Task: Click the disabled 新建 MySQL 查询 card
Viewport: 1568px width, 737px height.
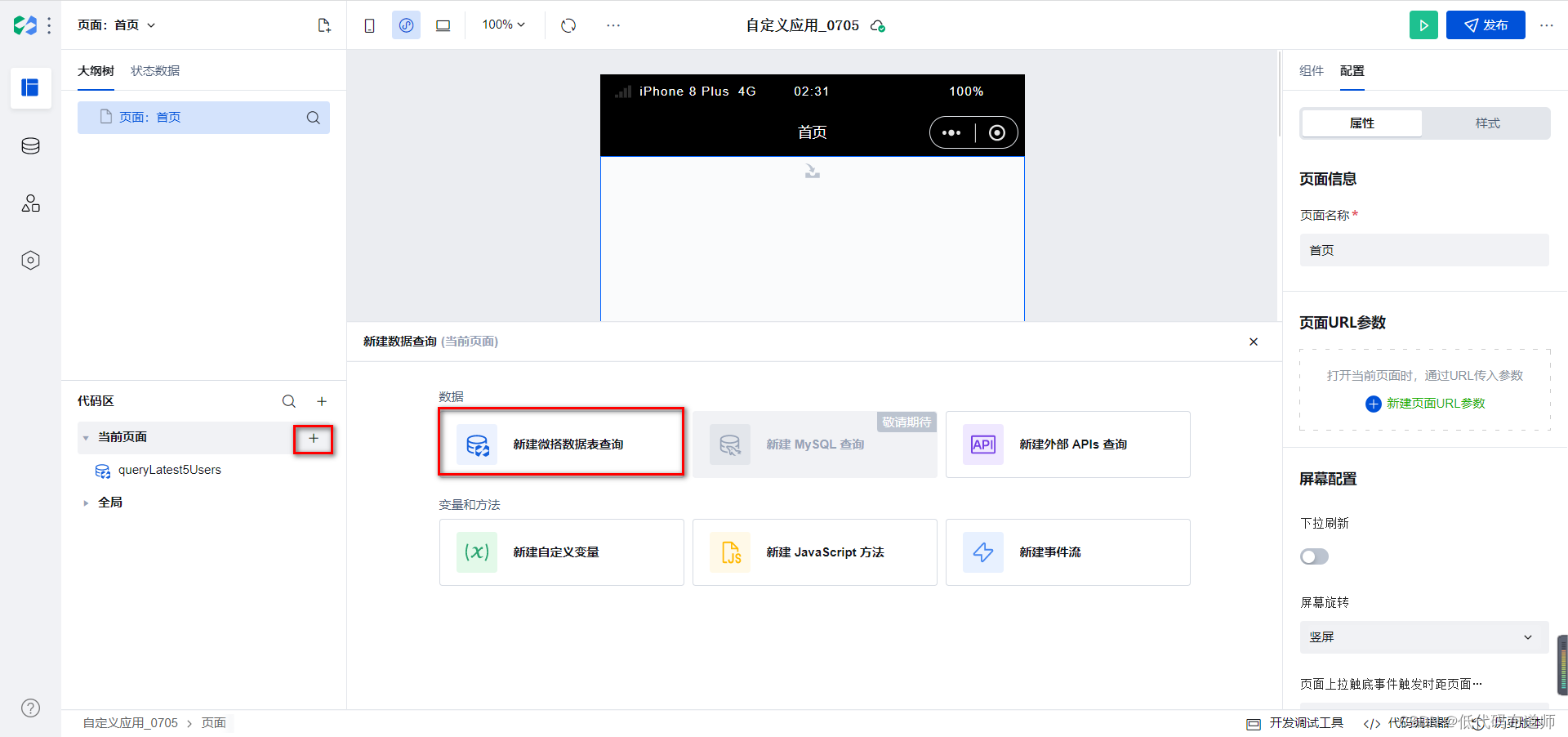Action: [815, 444]
